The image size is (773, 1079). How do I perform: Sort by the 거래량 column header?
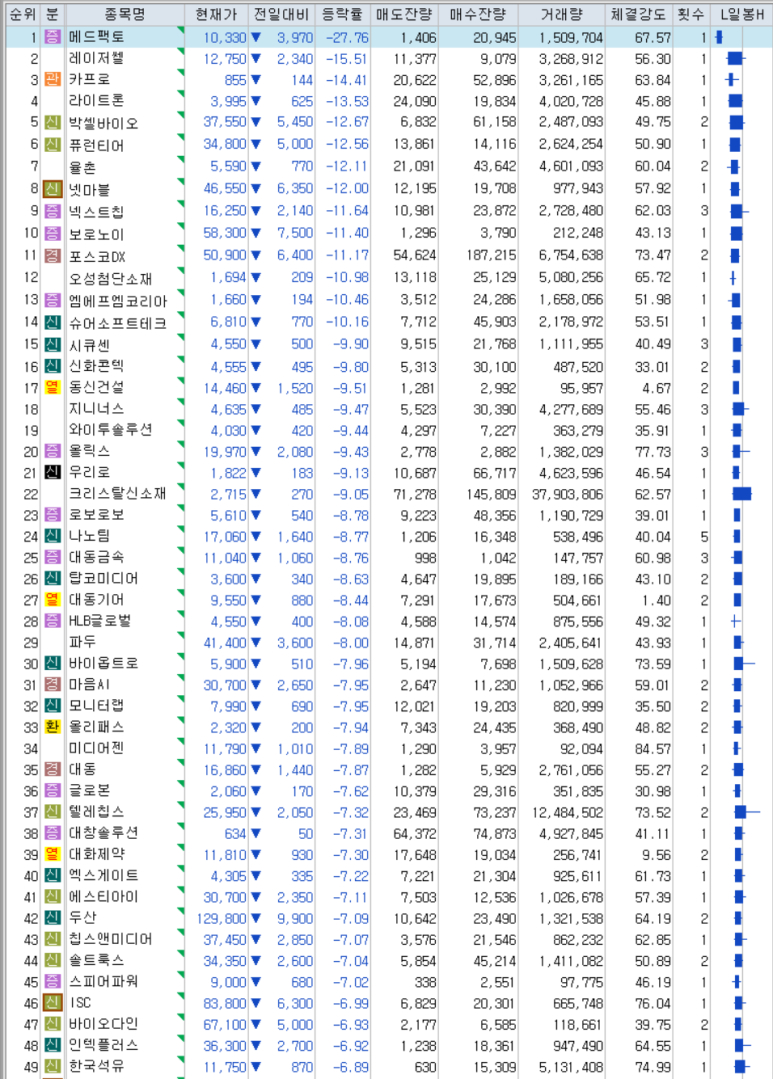click(561, 14)
